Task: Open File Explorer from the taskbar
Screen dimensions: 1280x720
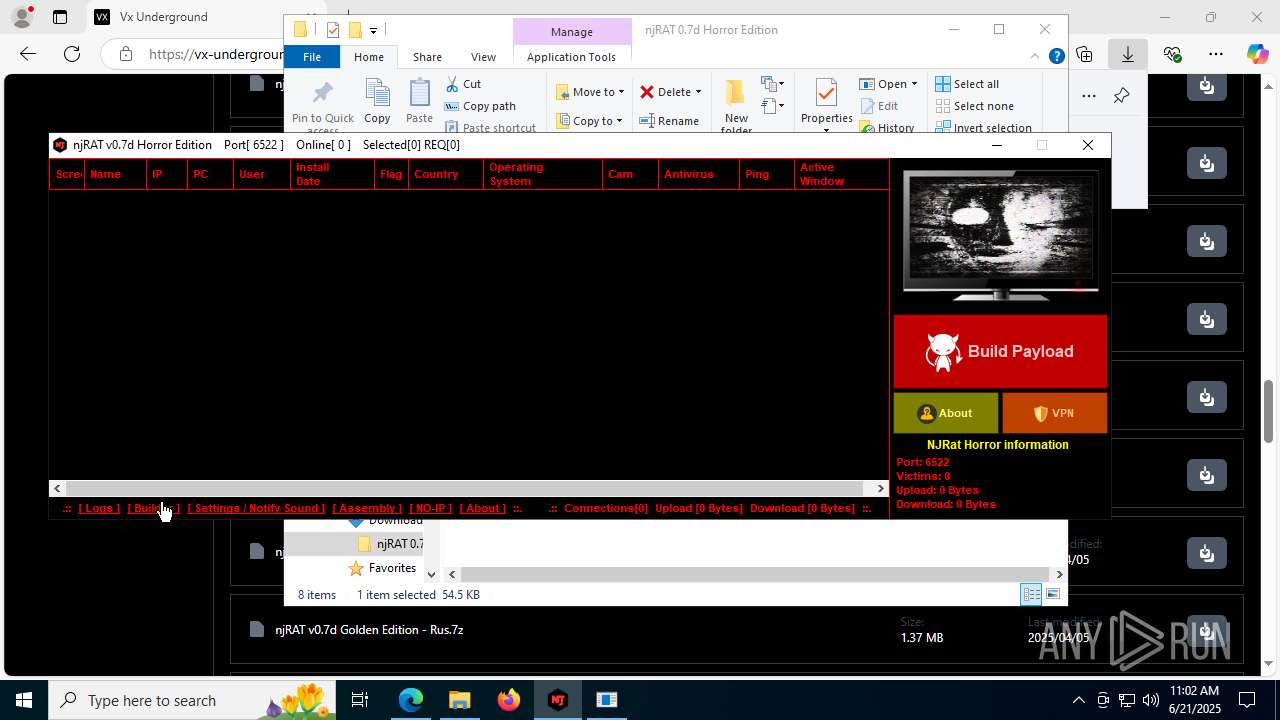Action: (x=460, y=700)
